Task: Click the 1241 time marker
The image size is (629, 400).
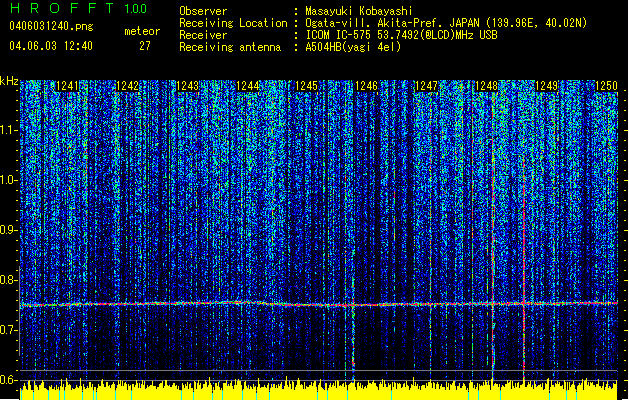Action: pyautogui.click(x=68, y=87)
